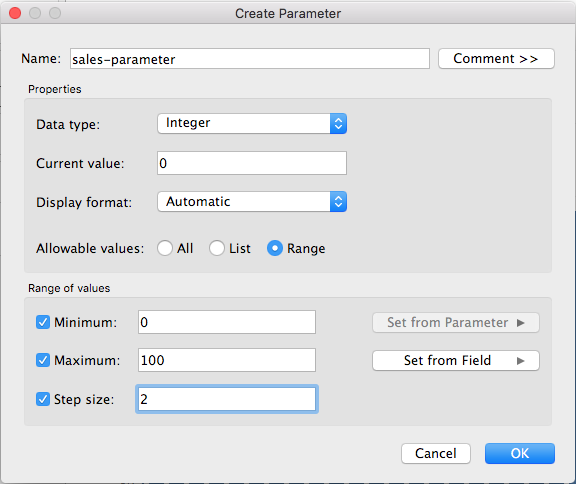Uncheck the Maximum checkbox
Screen dimensions: 576x484
click(x=43, y=360)
